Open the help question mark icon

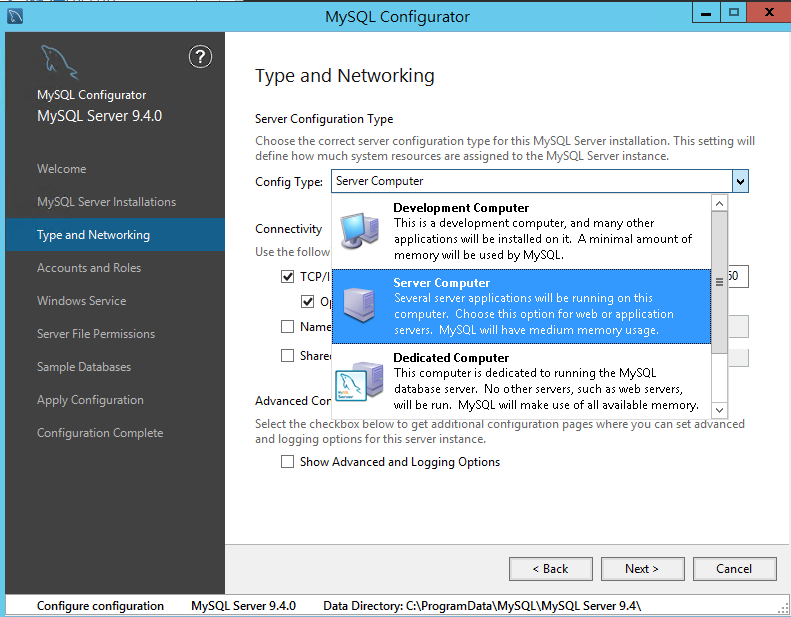(x=200, y=57)
